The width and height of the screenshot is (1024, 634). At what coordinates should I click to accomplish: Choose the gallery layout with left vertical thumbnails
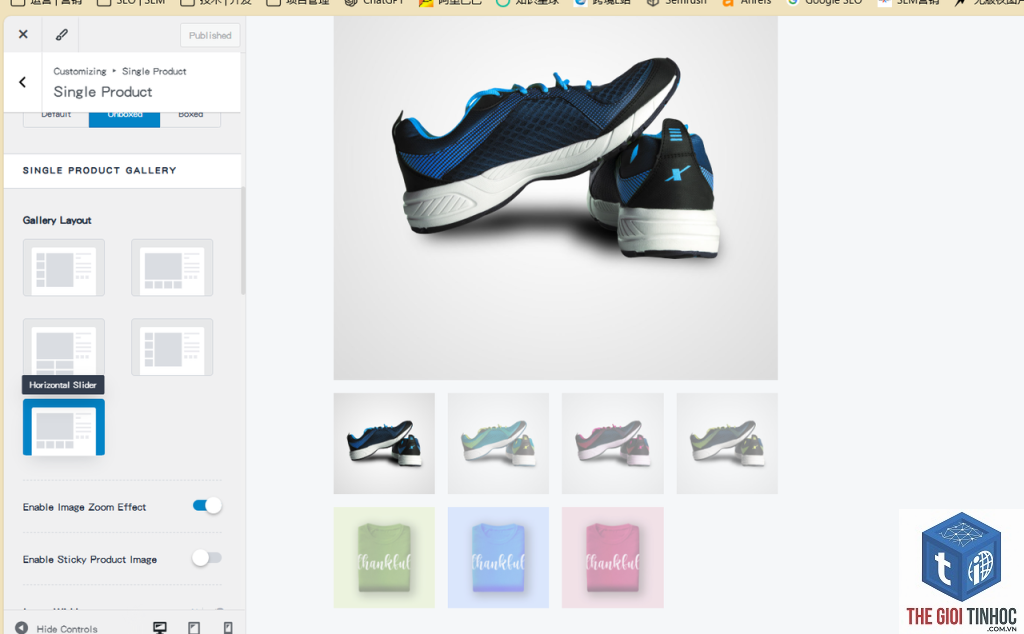point(64,268)
